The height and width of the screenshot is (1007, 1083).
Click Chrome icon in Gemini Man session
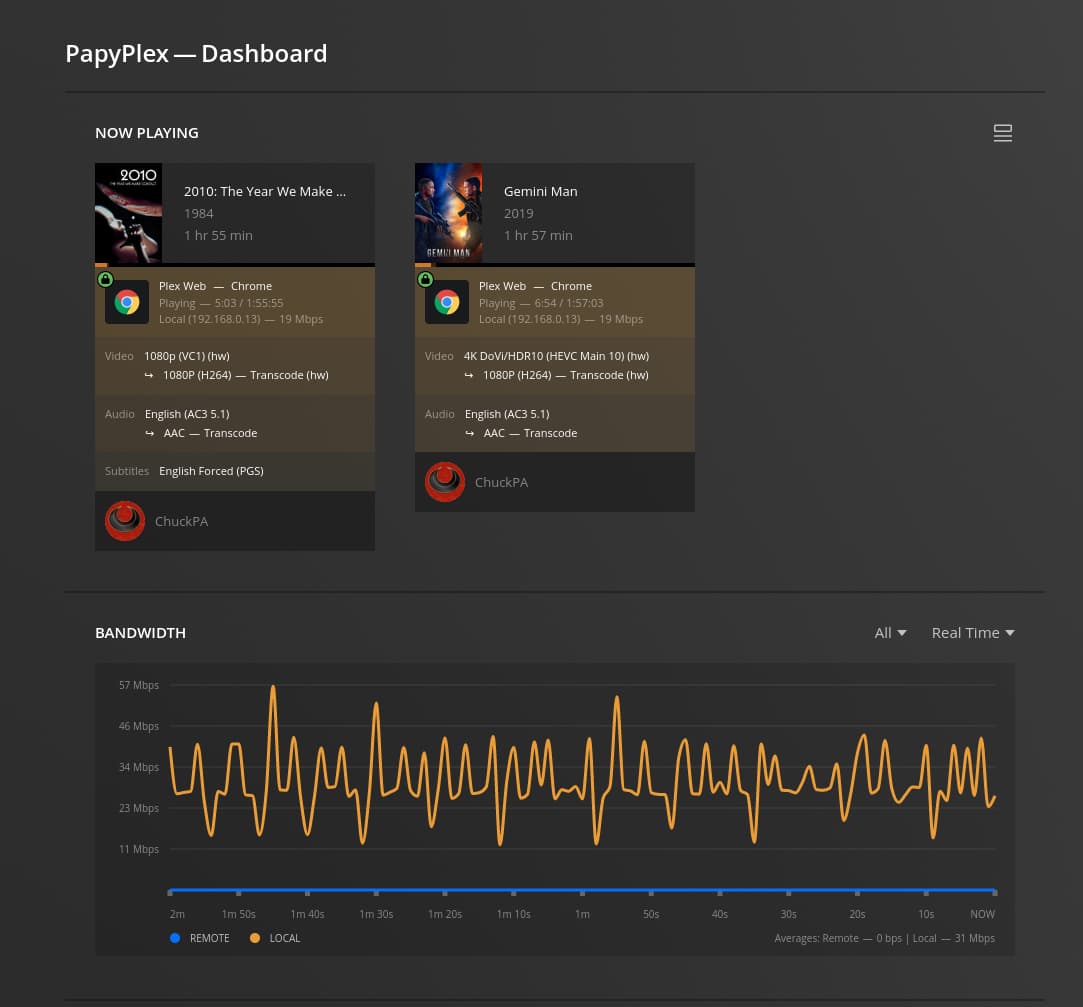click(x=447, y=303)
